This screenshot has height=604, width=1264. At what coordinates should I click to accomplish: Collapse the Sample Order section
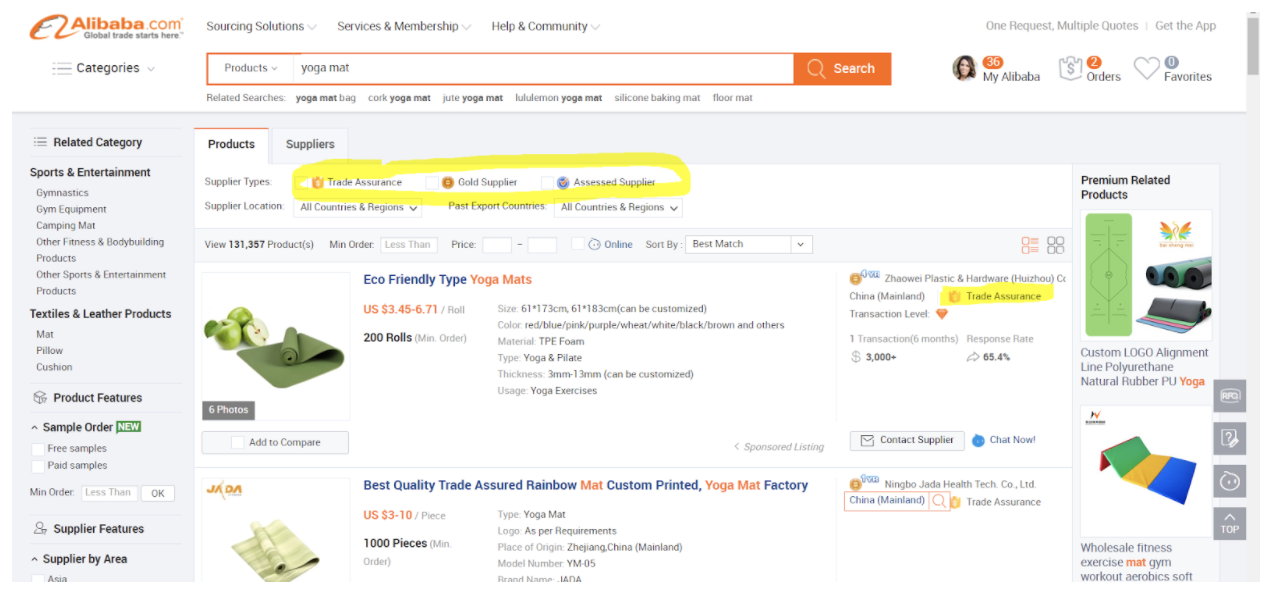[x=35, y=428]
